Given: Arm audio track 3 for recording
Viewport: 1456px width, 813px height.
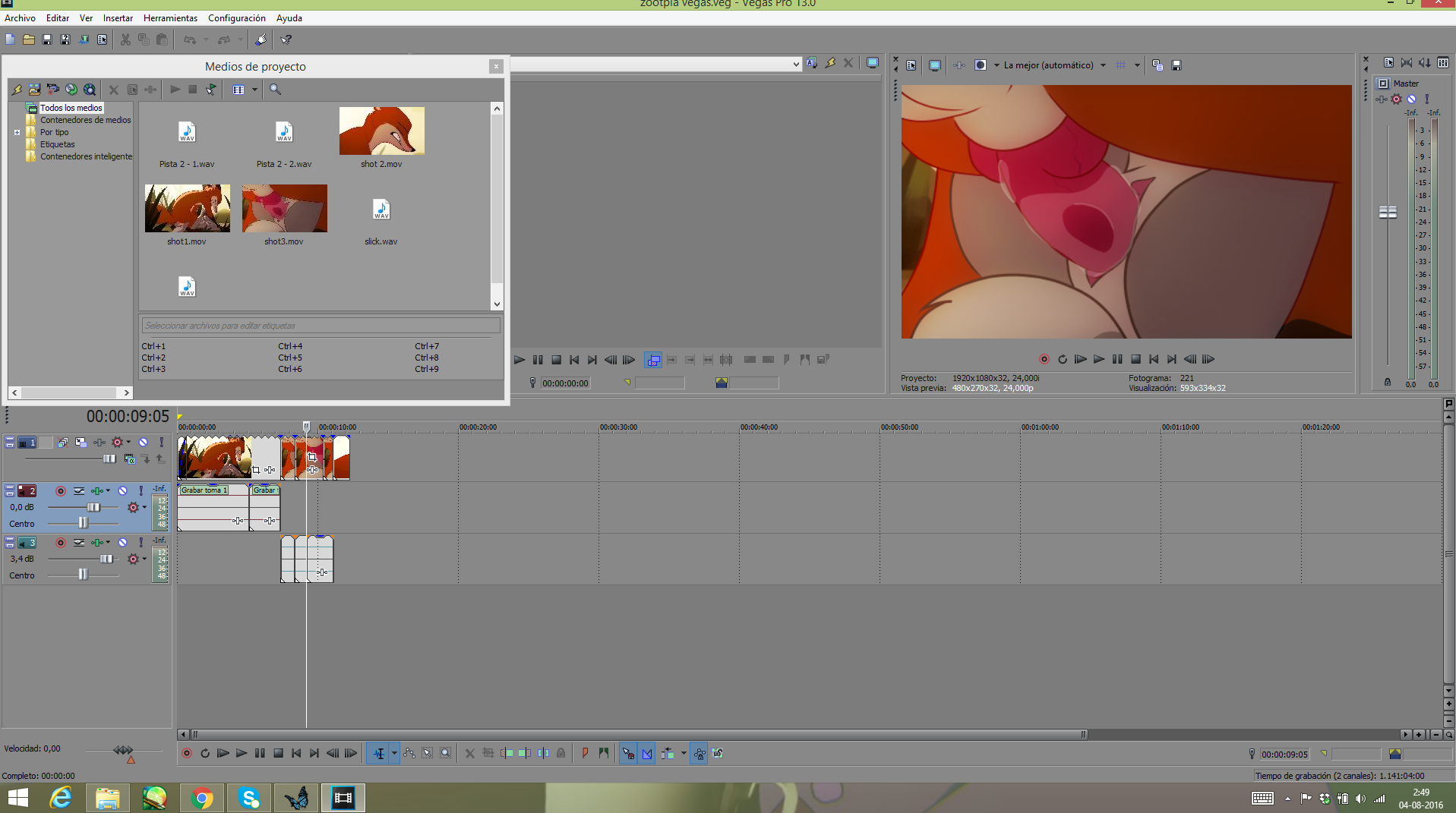Looking at the screenshot, I should [61, 543].
